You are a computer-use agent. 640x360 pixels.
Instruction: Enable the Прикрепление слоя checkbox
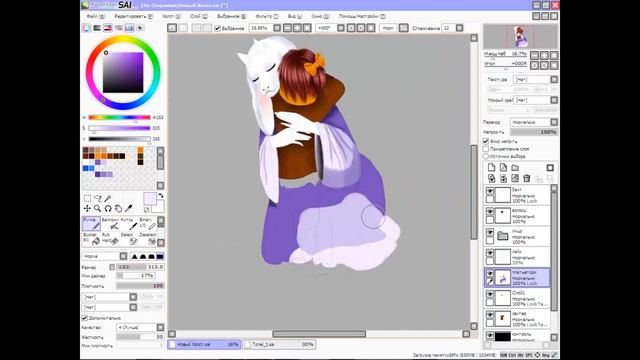click(486, 149)
